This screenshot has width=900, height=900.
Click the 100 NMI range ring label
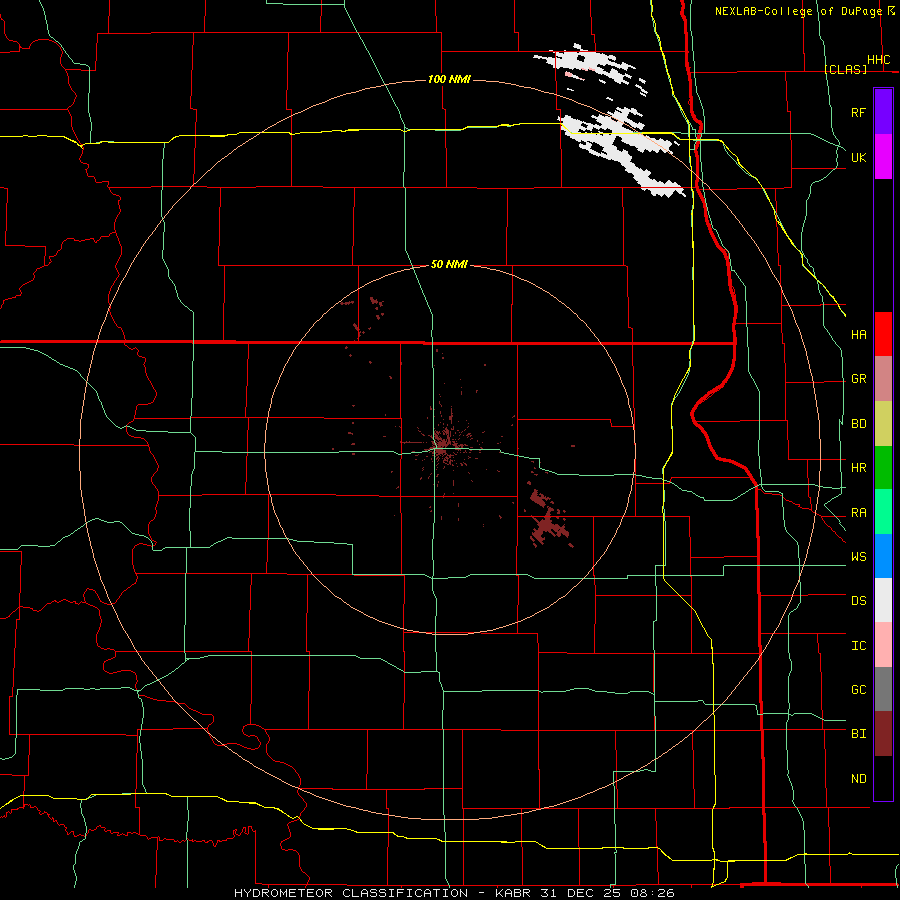[449, 79]
